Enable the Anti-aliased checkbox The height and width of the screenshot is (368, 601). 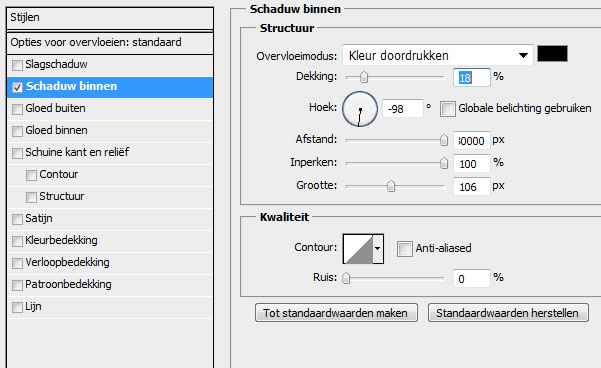pos(405,249)
